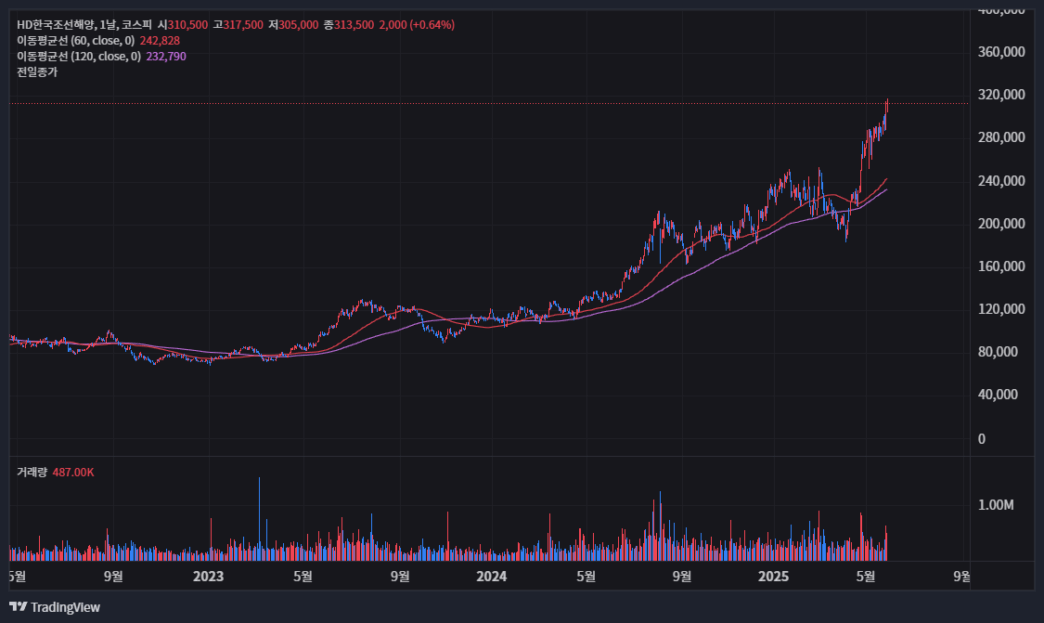Click the 232,790 moving average value
The width and height of the screenshot is (1044, 623).
click(x=166, y=57)
